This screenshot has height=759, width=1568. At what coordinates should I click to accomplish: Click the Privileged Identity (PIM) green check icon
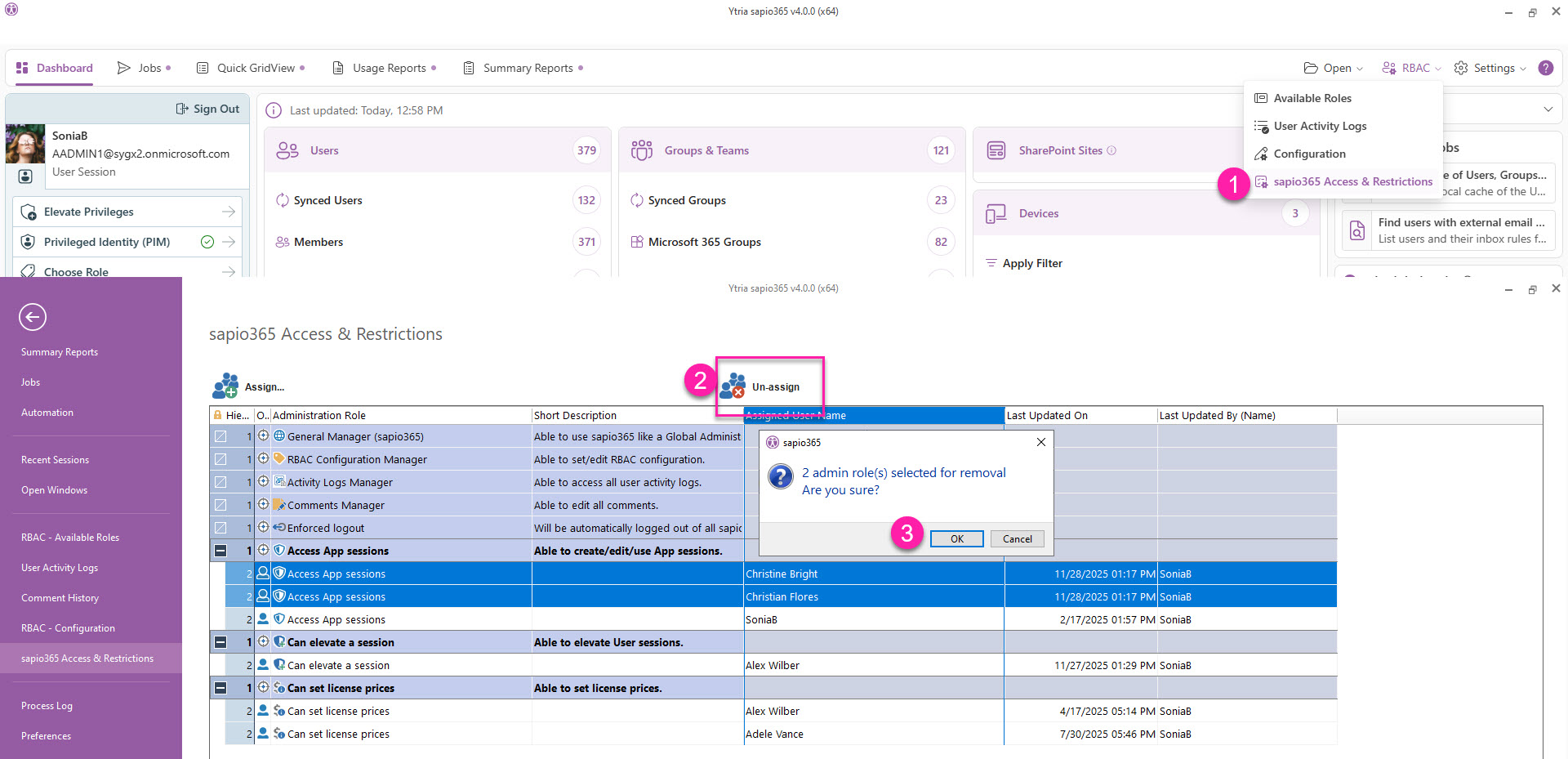207,242
